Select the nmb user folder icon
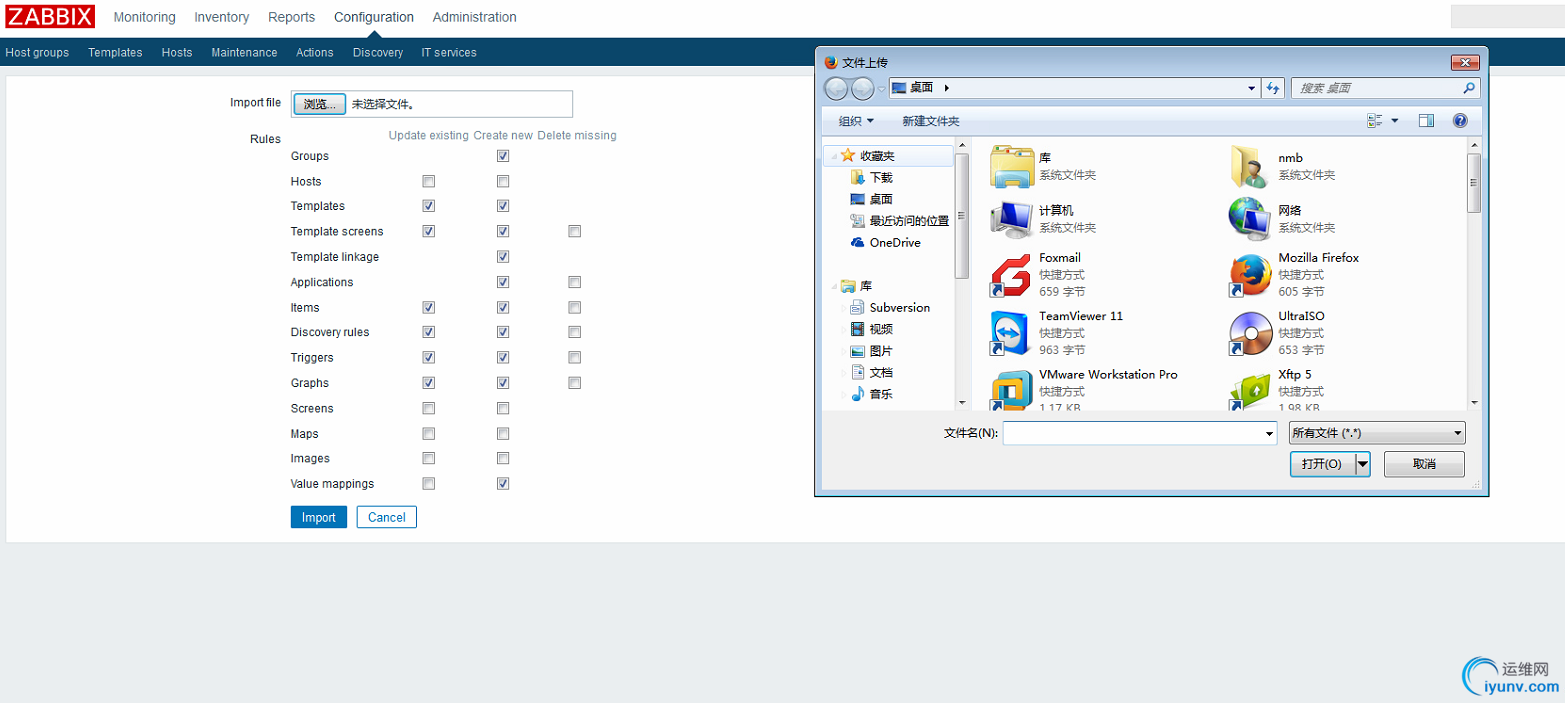The image size is (1565, 703). coord(1250,166)
